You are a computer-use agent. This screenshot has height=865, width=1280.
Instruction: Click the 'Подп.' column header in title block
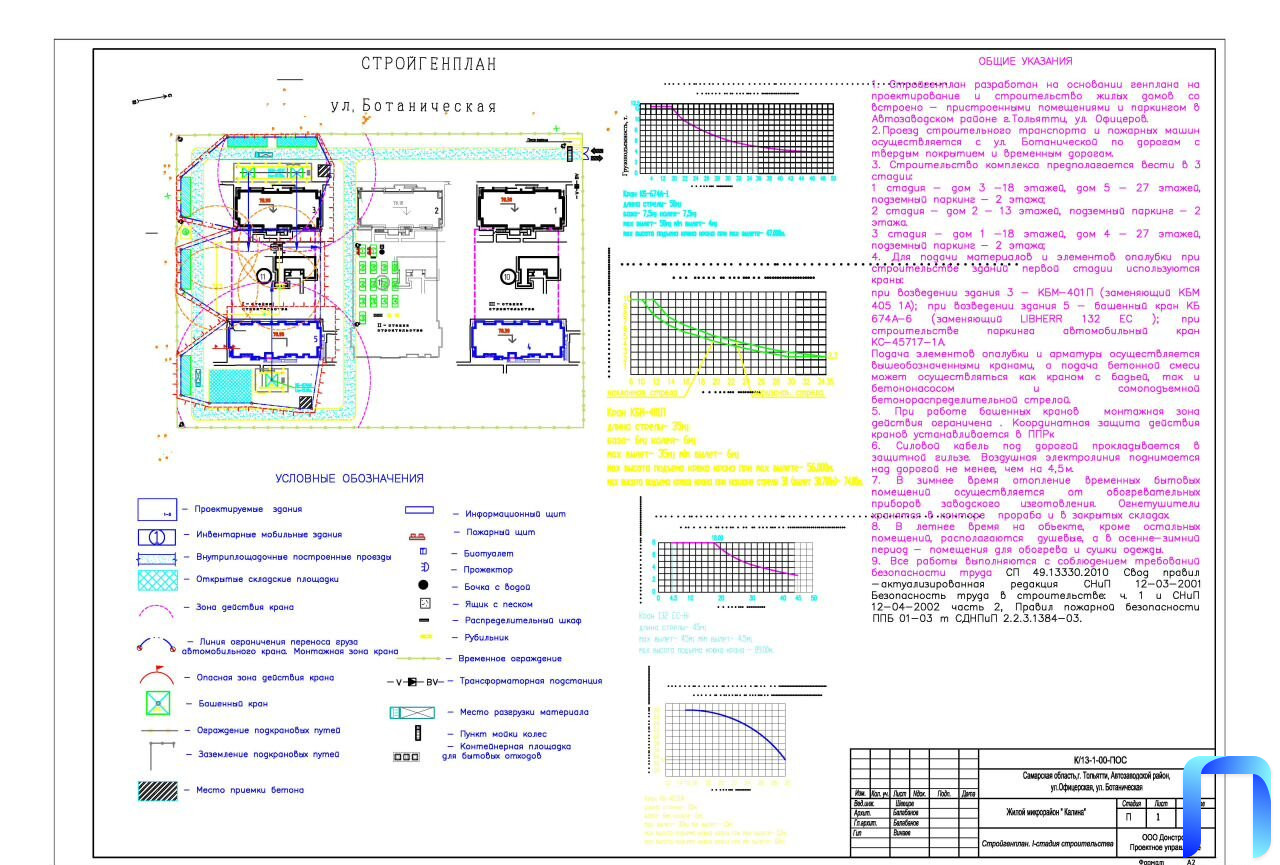[x=943, y=794]
